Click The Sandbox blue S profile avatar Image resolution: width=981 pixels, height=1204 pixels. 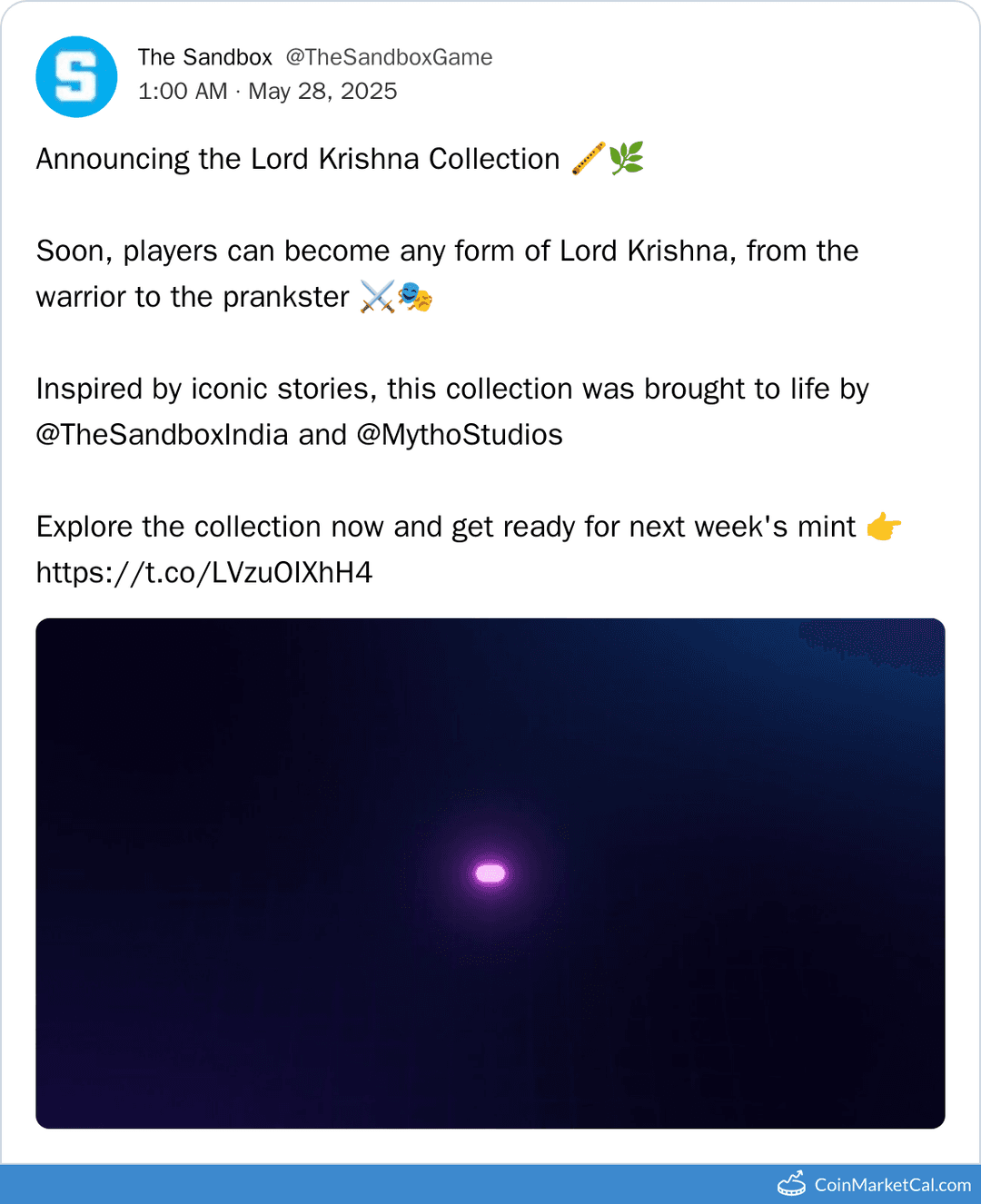click(x=76, y=77)
